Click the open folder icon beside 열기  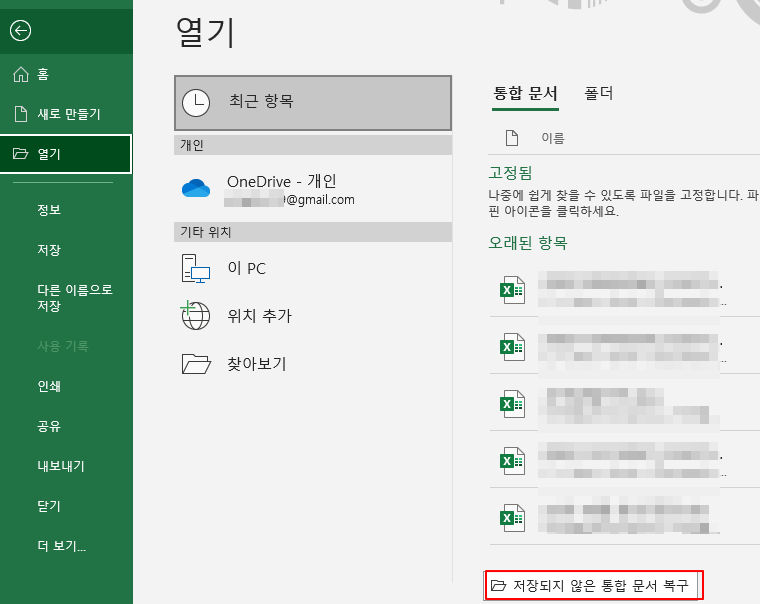click(x=20, y=154)
